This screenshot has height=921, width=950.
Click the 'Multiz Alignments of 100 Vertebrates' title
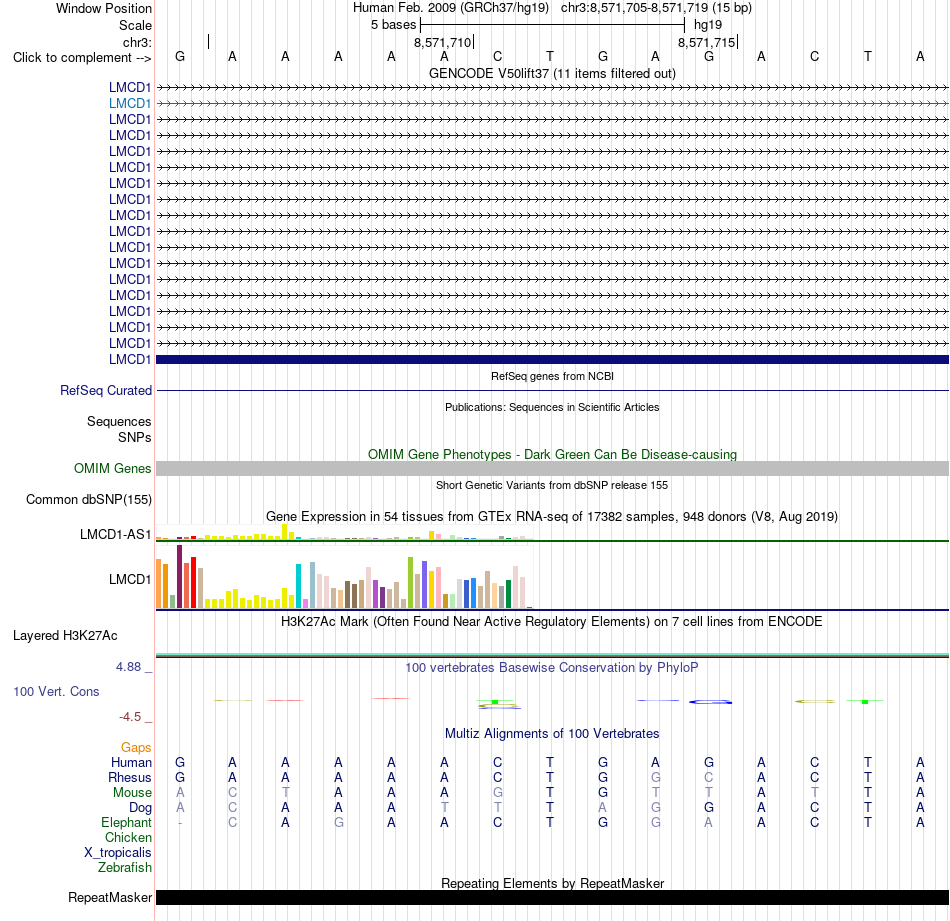click(x=552, y=733)
